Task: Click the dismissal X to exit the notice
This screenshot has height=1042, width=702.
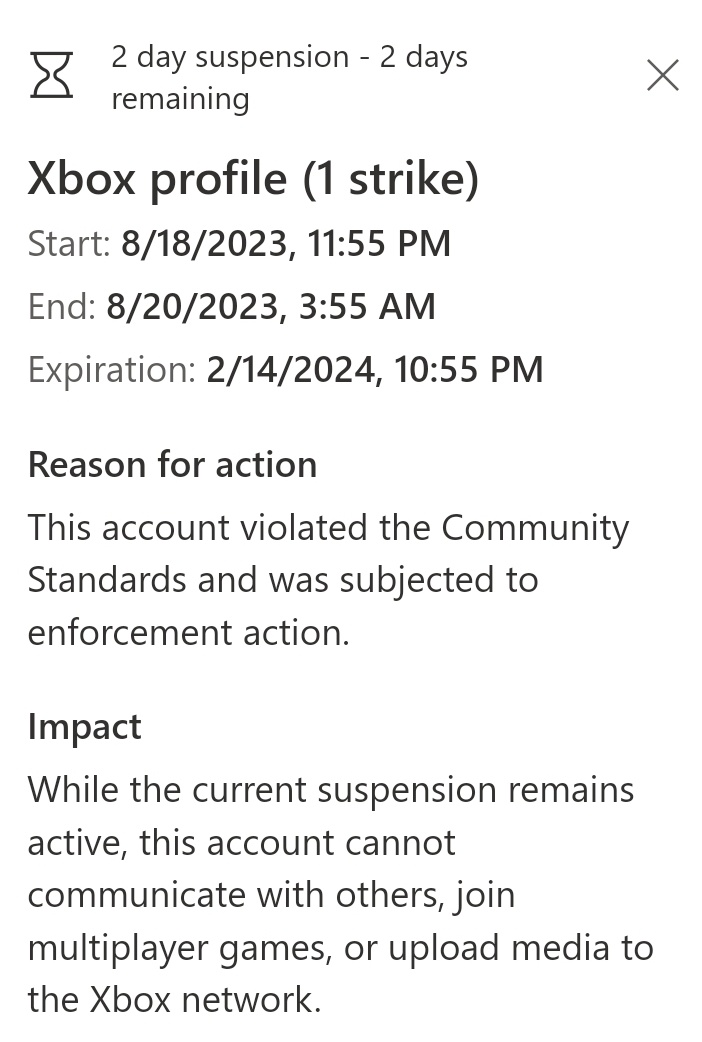Action: click(663, 74)
